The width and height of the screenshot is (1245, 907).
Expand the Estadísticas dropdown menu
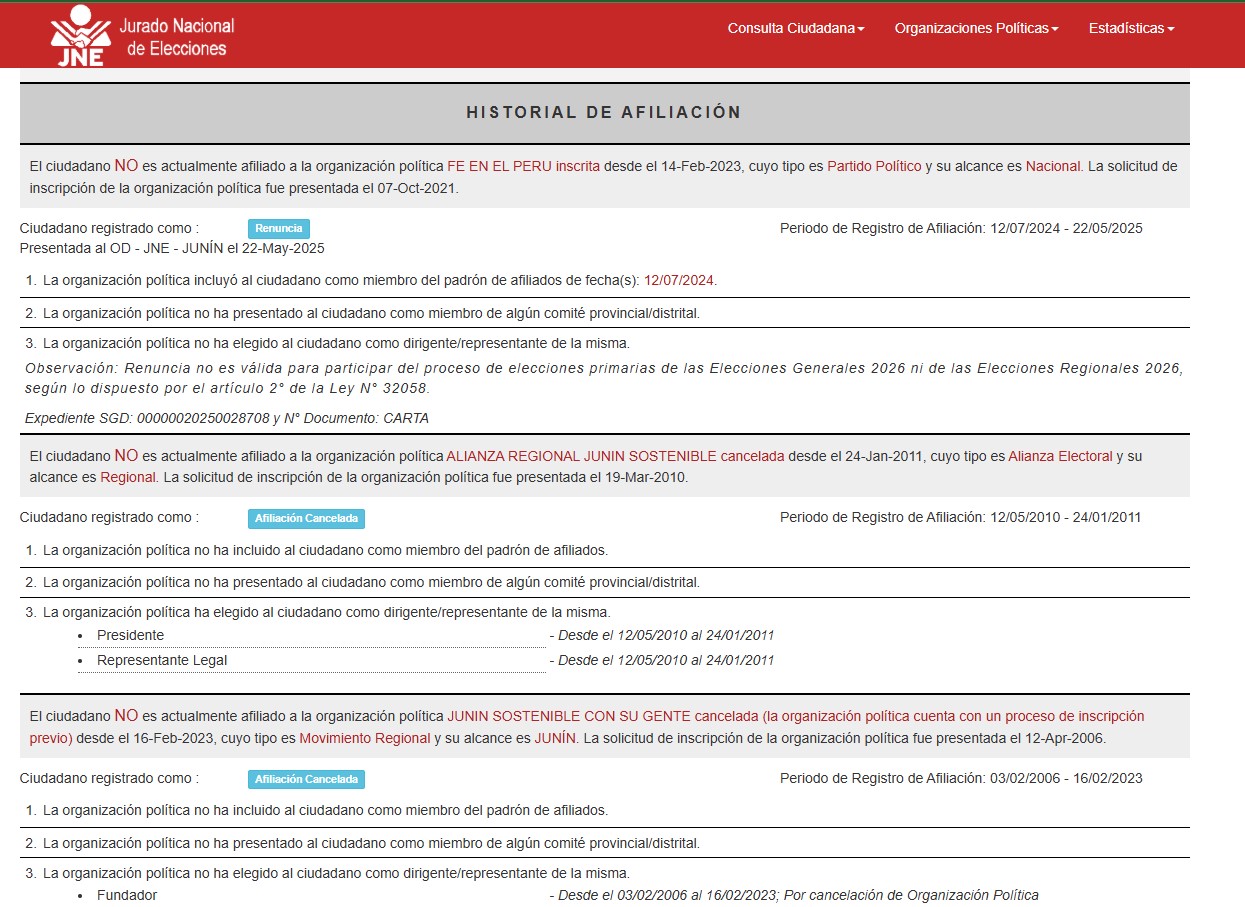[x=1131, y=28]
